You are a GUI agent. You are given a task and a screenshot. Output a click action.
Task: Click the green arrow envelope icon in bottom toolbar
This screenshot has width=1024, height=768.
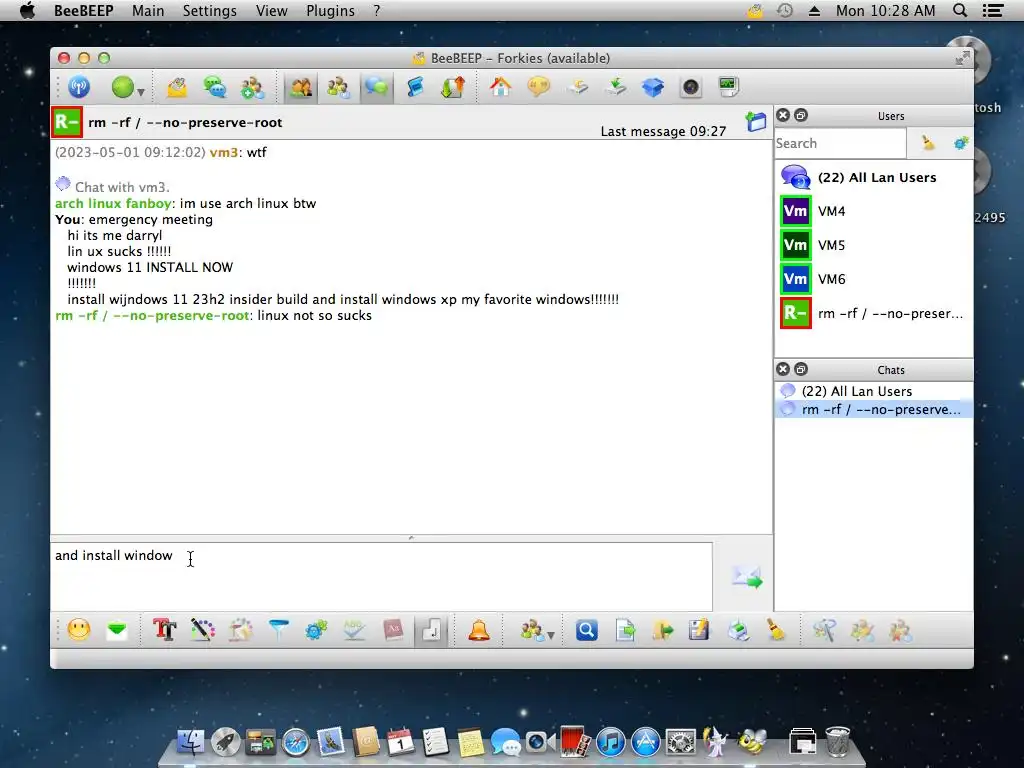pyautogui.click(x=117, y=630)
